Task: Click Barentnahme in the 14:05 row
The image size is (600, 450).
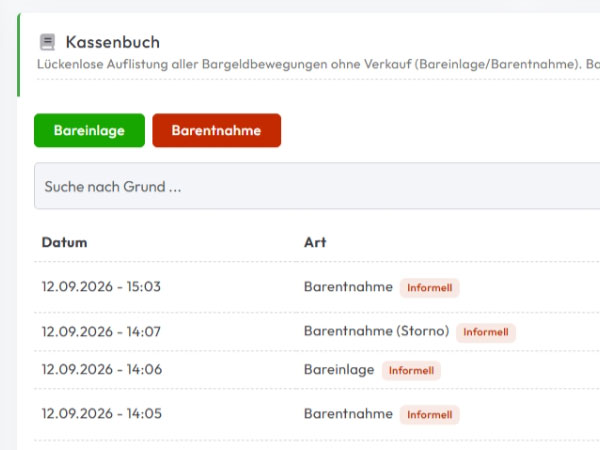Action: coord(348,414)
